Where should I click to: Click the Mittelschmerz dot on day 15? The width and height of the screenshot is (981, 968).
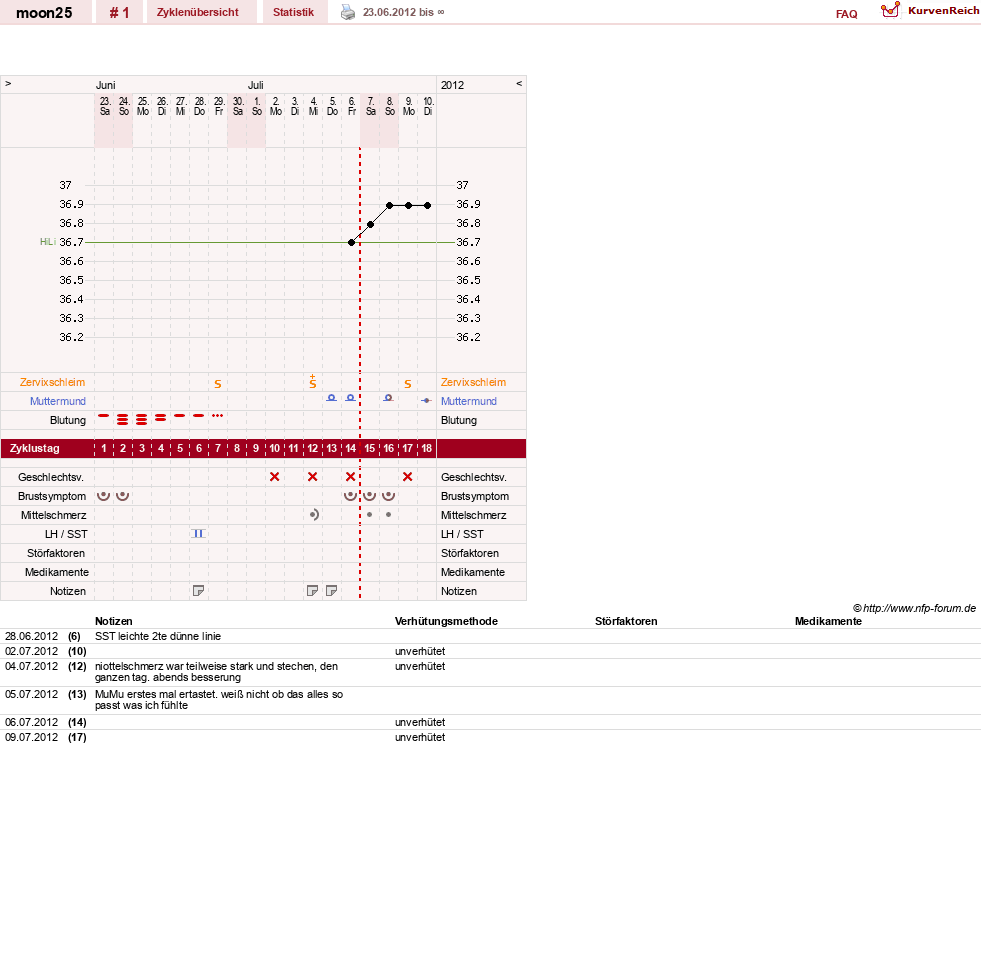(x=370, y=514)
